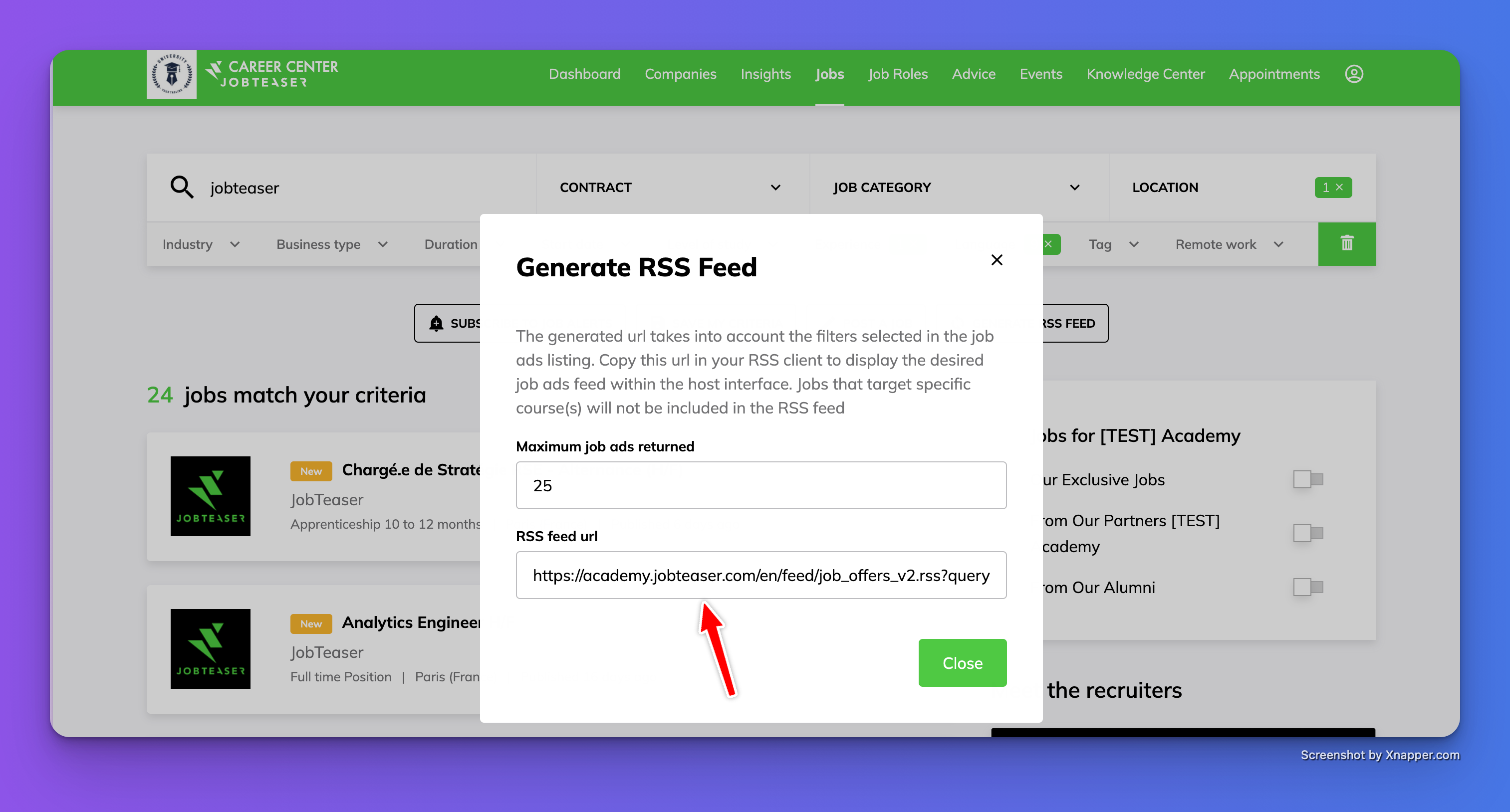Click the Maximum job ads returned field
1510x812 pixels.
tap(761, 485)
